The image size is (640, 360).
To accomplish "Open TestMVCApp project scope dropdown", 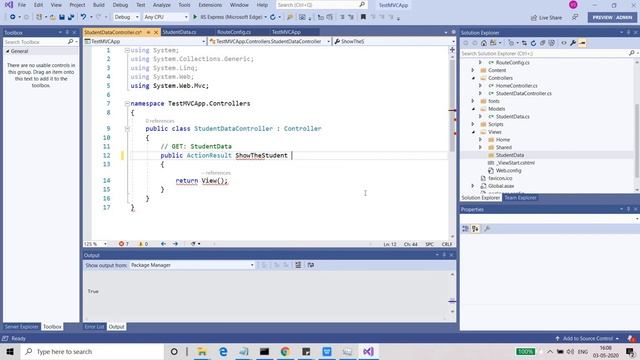I will pyautogui.click(x=145, y=41).
